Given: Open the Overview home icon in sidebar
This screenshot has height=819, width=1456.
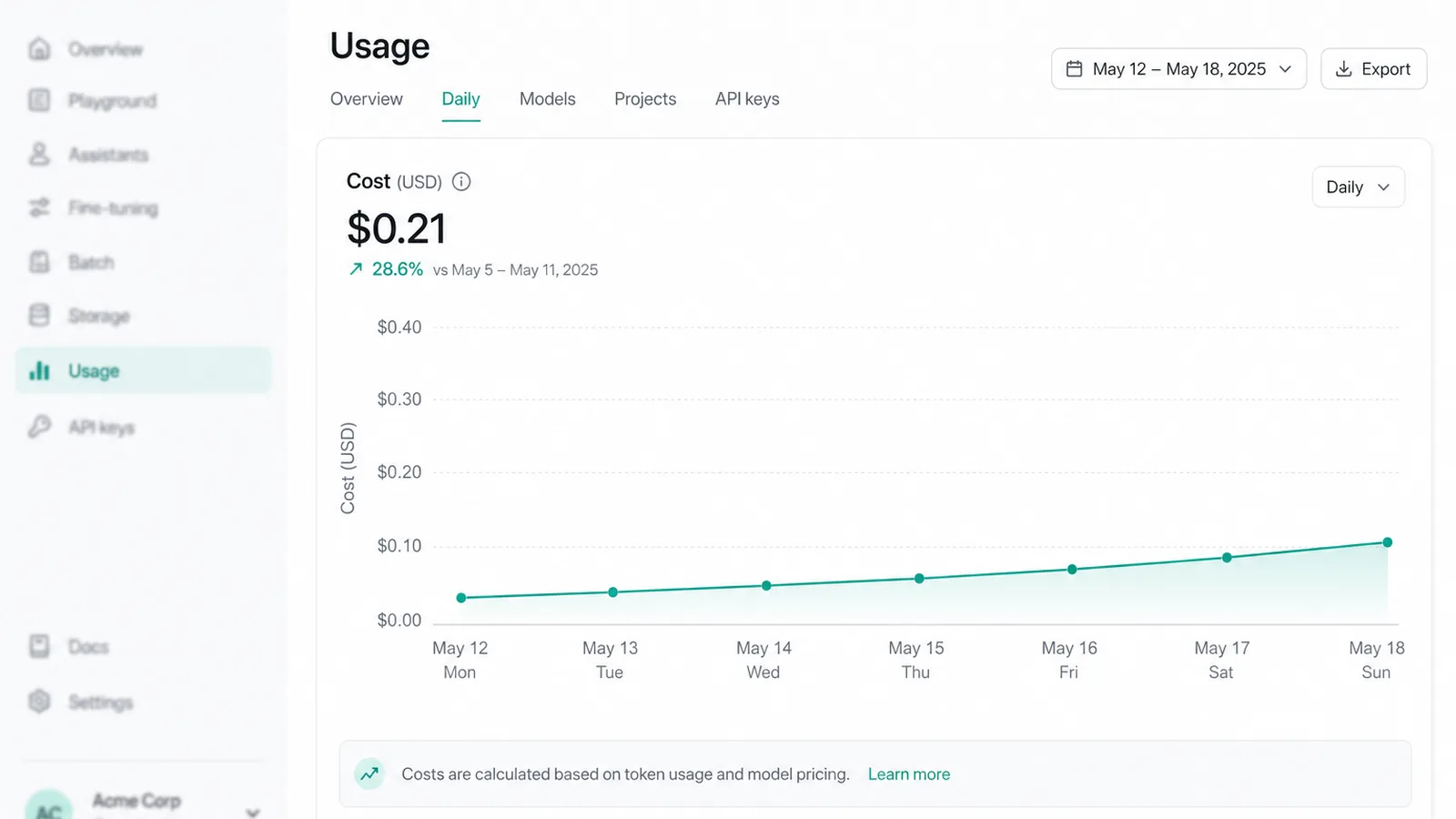Looking at the screenshot, I should (39, 48).
